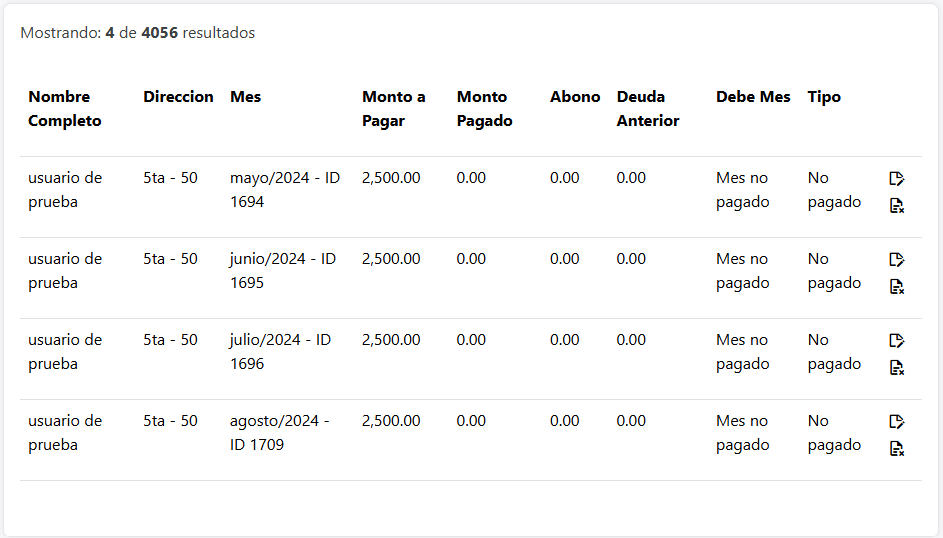Select the Tipo column header
Viewport: 943px width, 538px height.
click(824, 97)
